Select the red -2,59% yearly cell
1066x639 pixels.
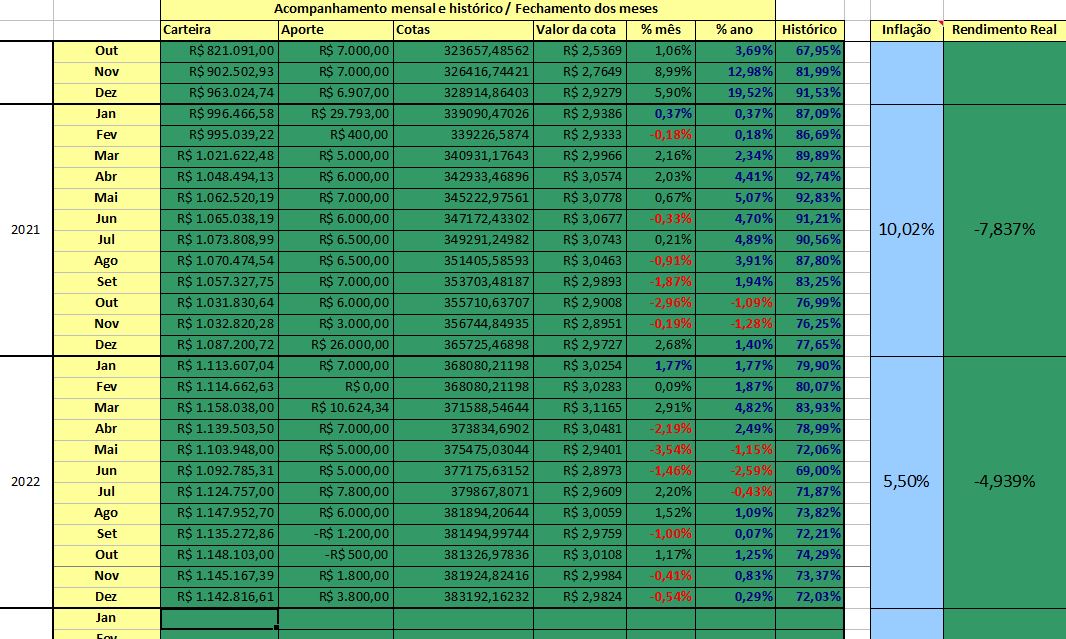(735, 471)
